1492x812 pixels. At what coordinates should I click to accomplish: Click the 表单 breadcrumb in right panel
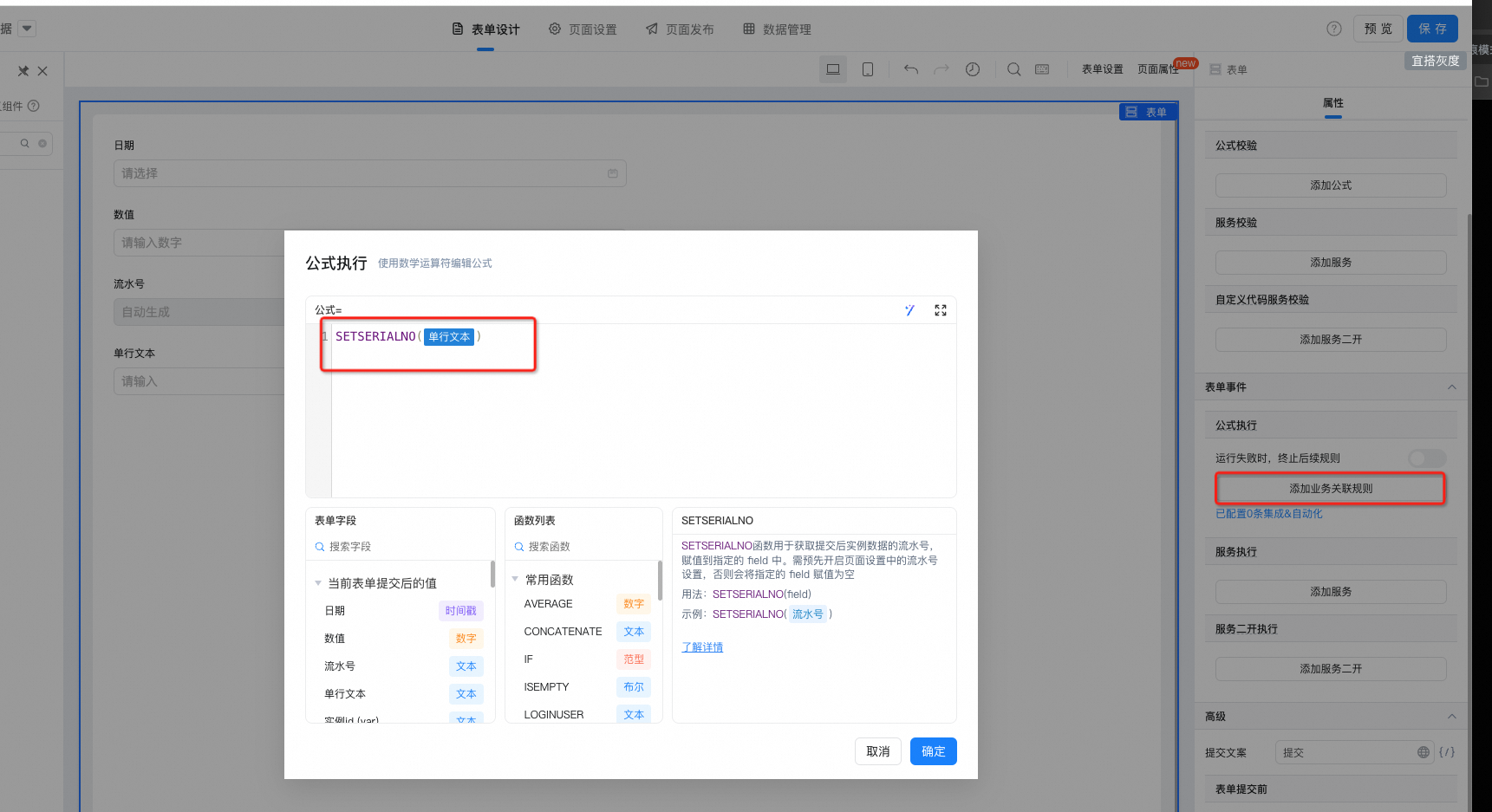tap(1228, 69)
